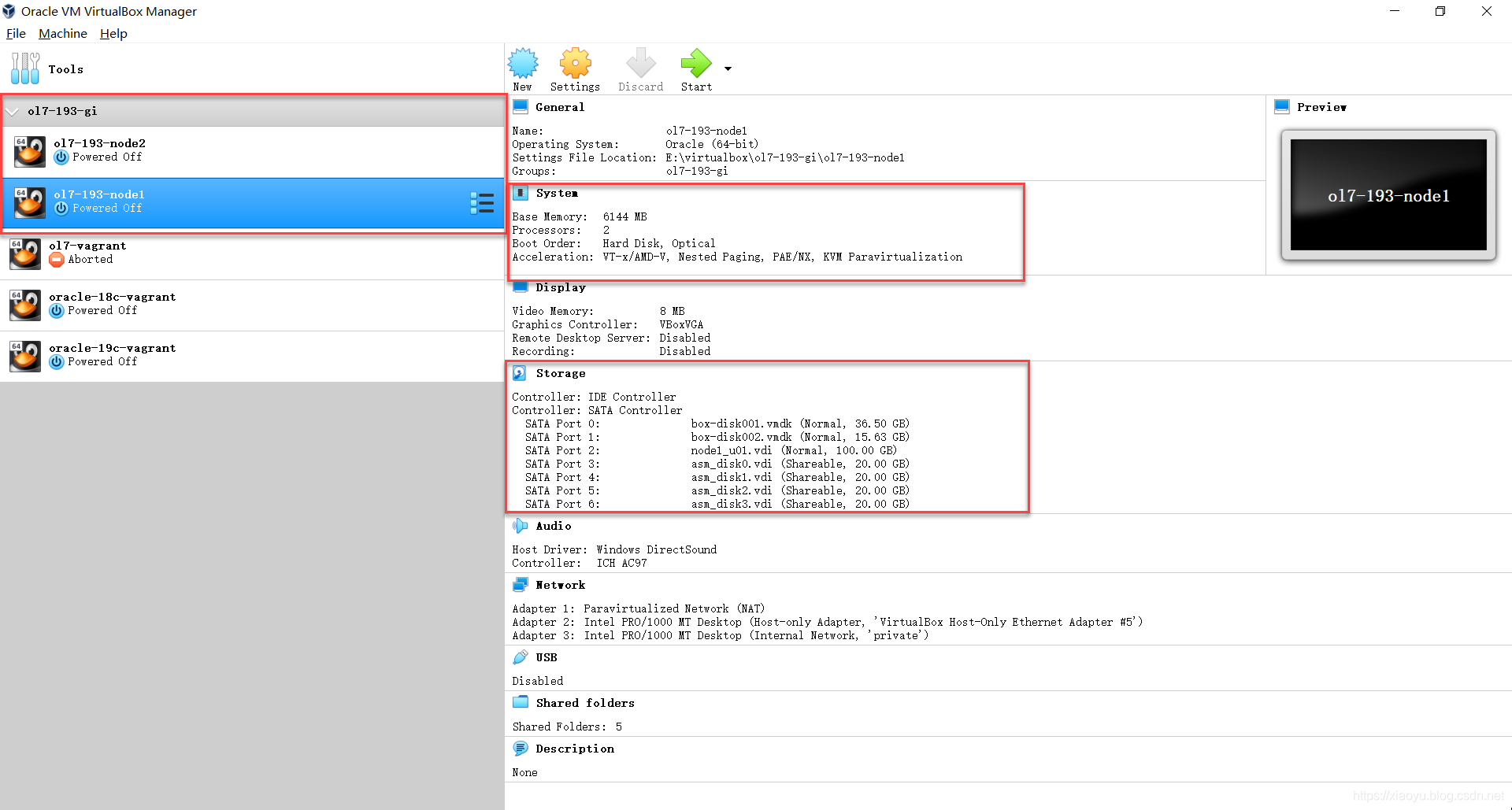1512x810 pixels.
Task: Click the System section heading
Action: [557, 193]
